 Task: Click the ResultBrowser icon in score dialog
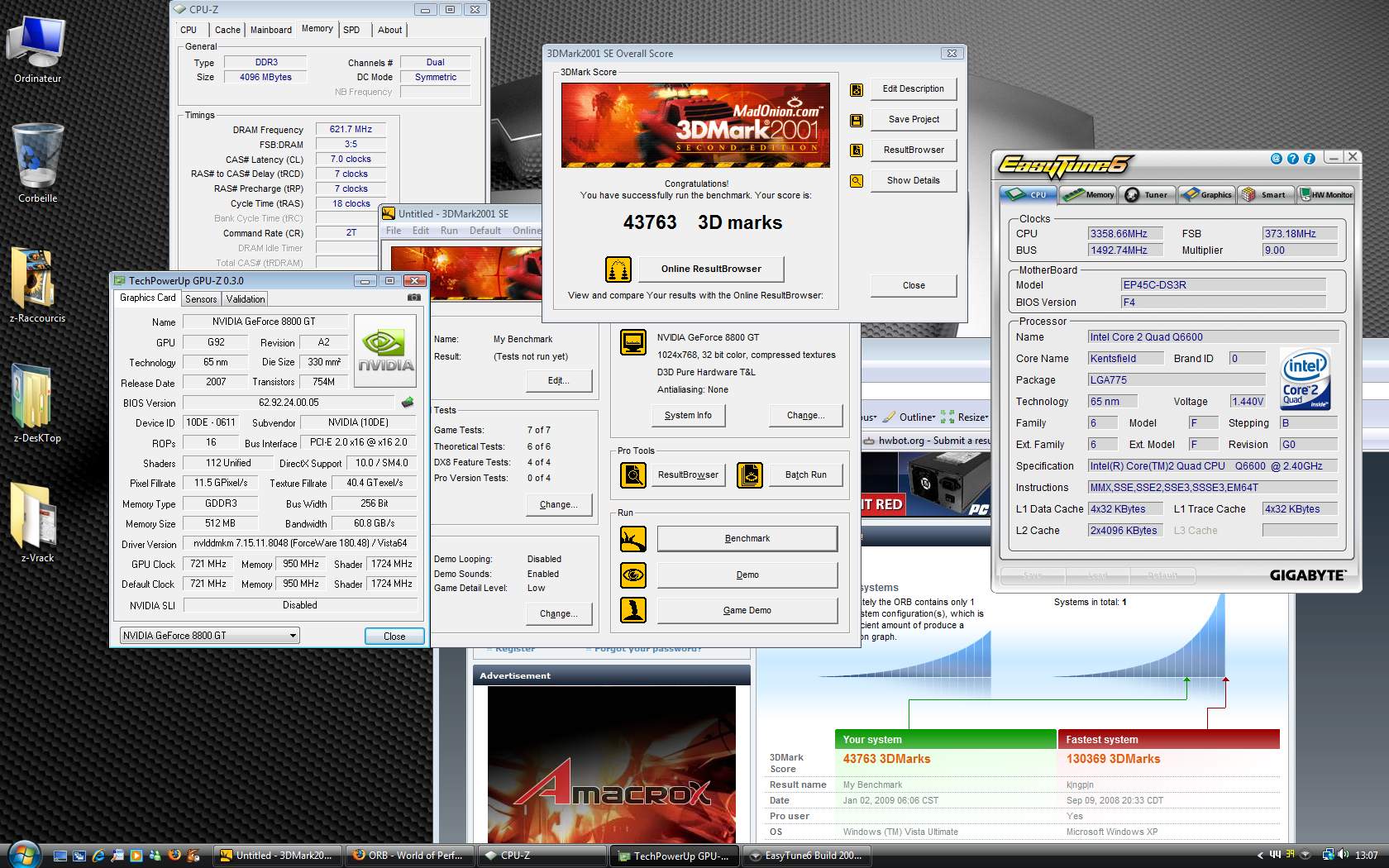point(857,150)
